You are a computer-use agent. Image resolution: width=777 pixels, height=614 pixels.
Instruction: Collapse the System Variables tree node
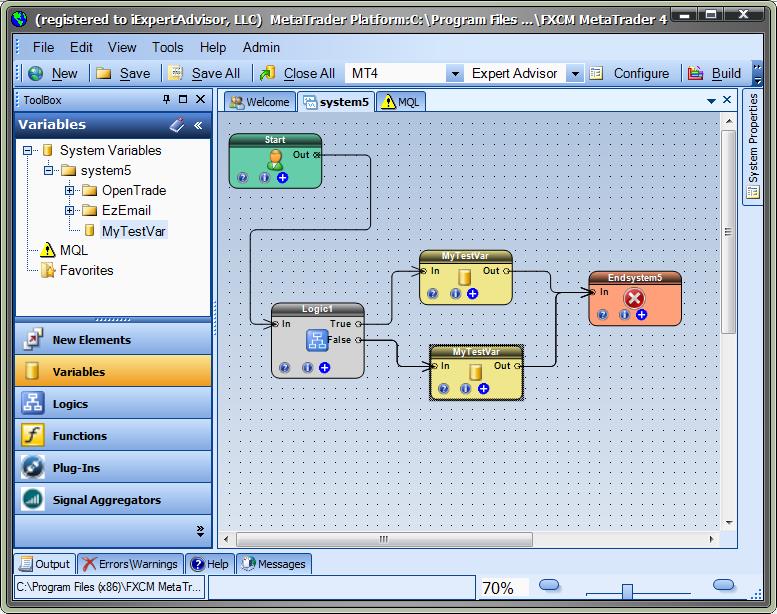pos(27,150)
